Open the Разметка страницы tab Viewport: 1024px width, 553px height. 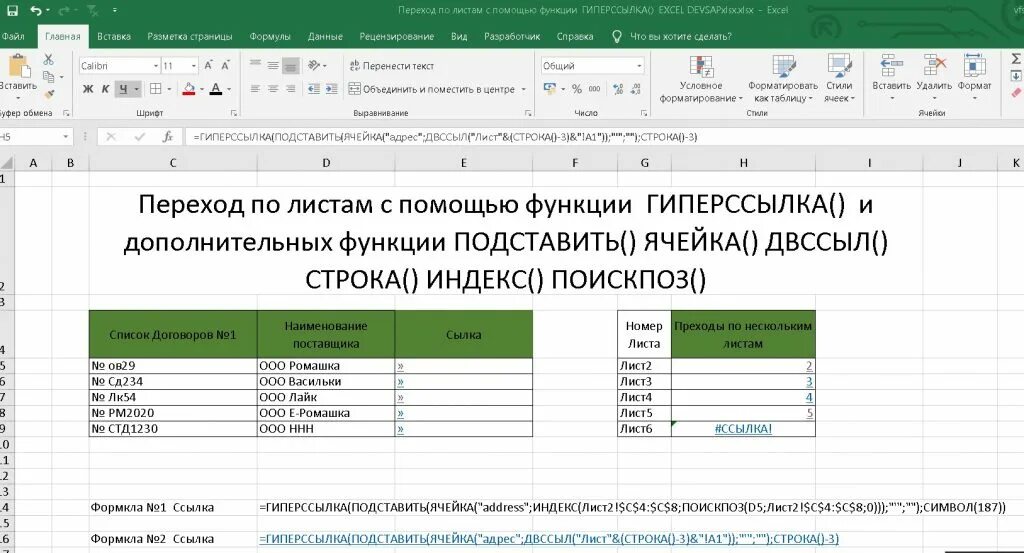189,37
